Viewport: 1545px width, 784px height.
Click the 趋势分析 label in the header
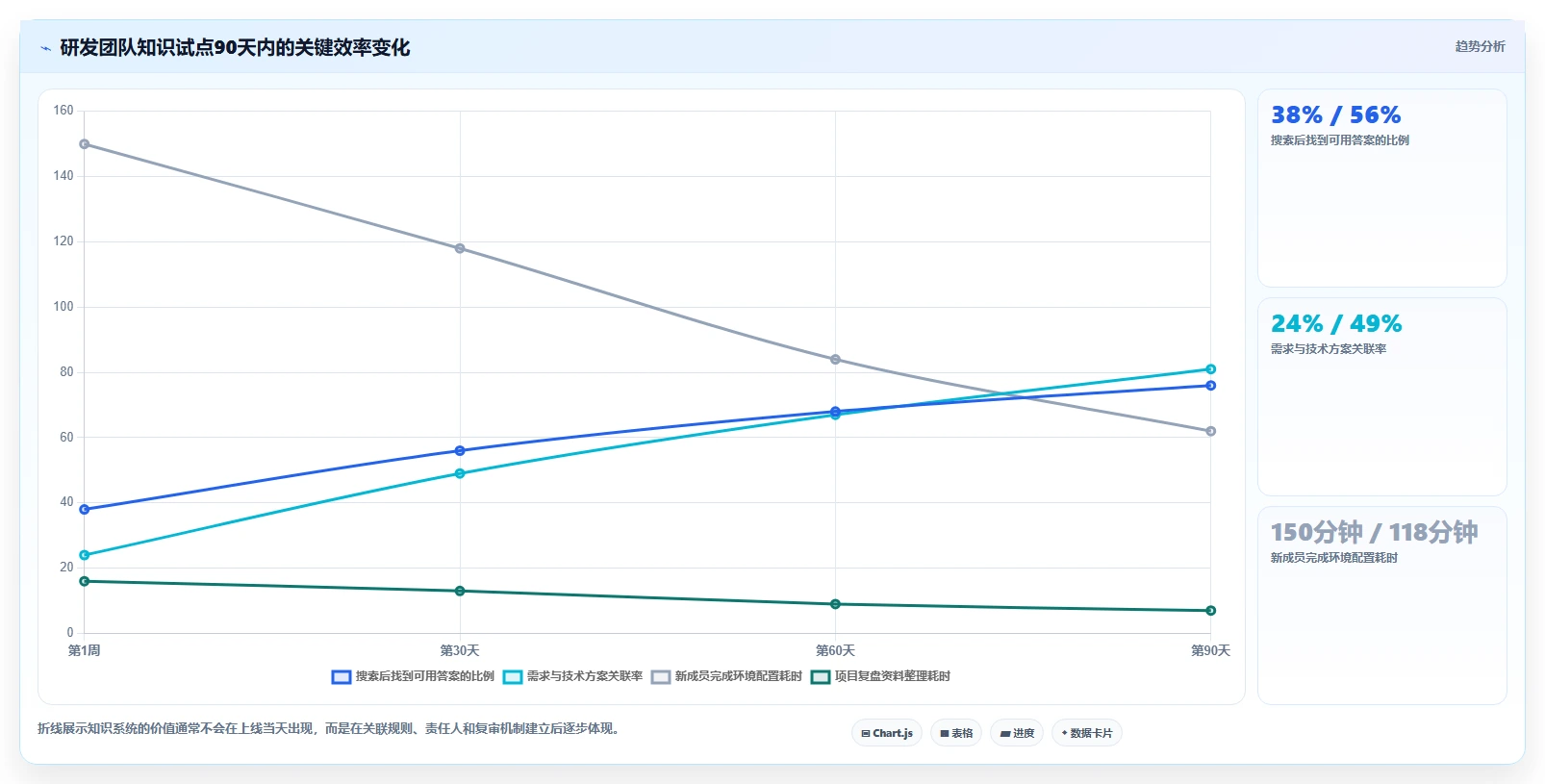click(x=1480, y=46)
